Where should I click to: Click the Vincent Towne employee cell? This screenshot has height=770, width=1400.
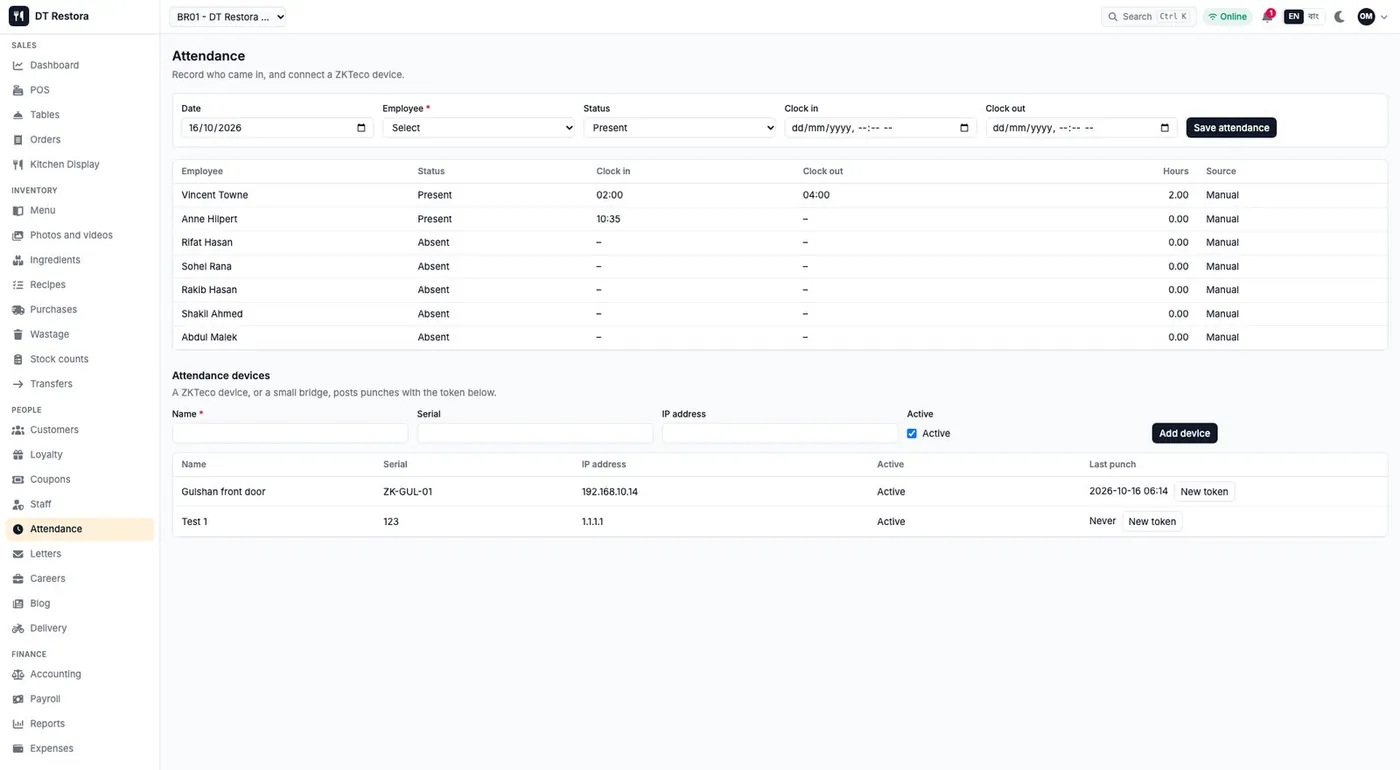coord(215,195)
